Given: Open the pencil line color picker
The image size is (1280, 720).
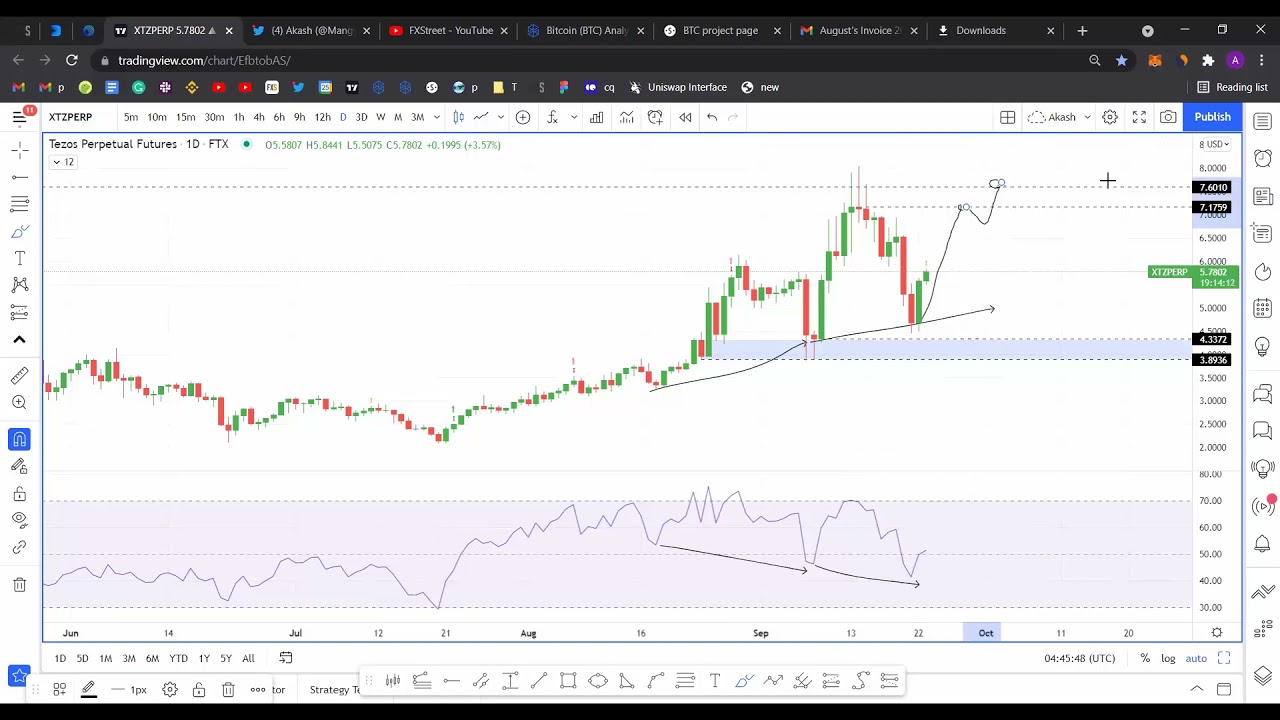Looking at the screenshot, I should pyautogui.click(x=89, y=689).
